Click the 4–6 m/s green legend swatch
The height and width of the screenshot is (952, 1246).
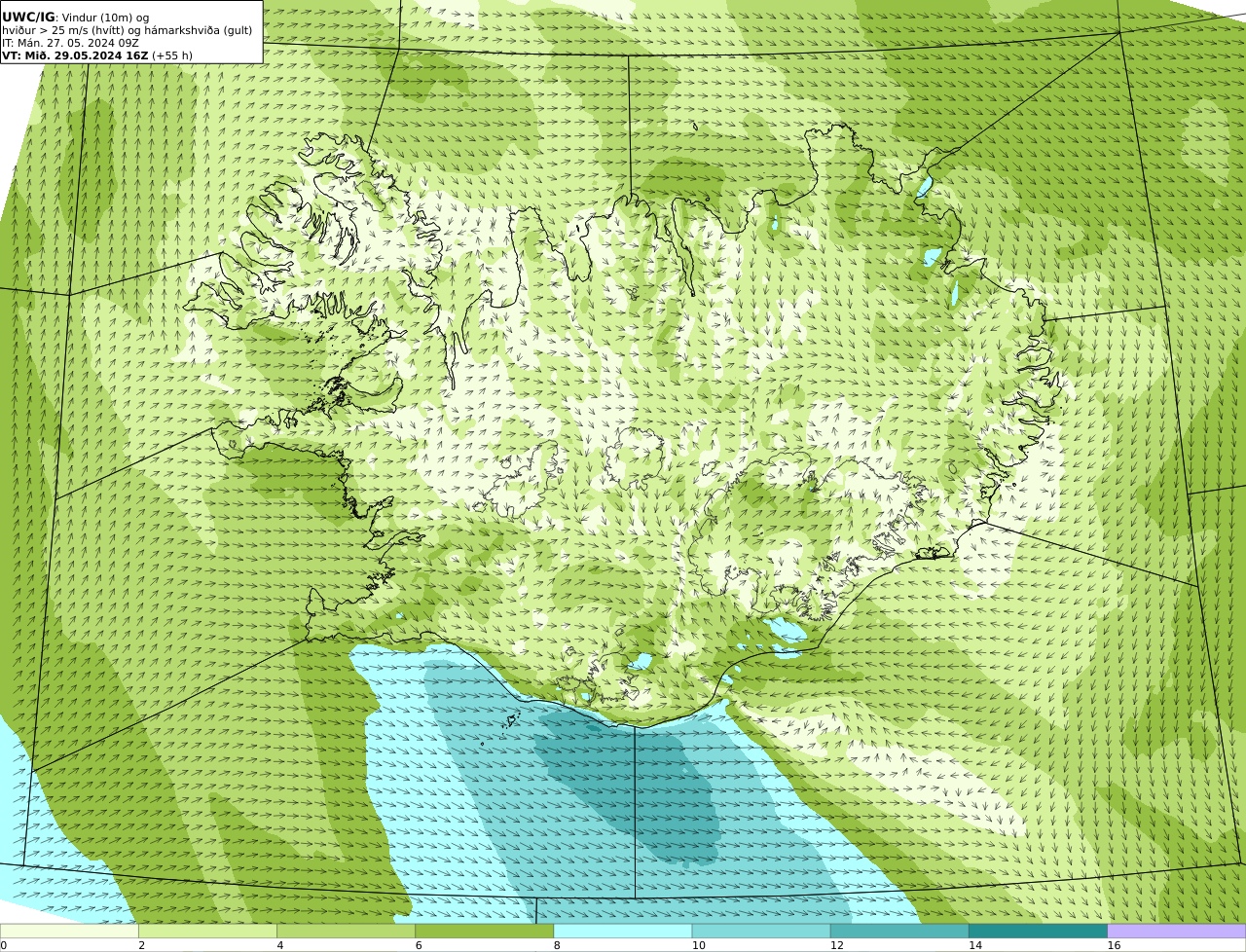coord(346,931)
